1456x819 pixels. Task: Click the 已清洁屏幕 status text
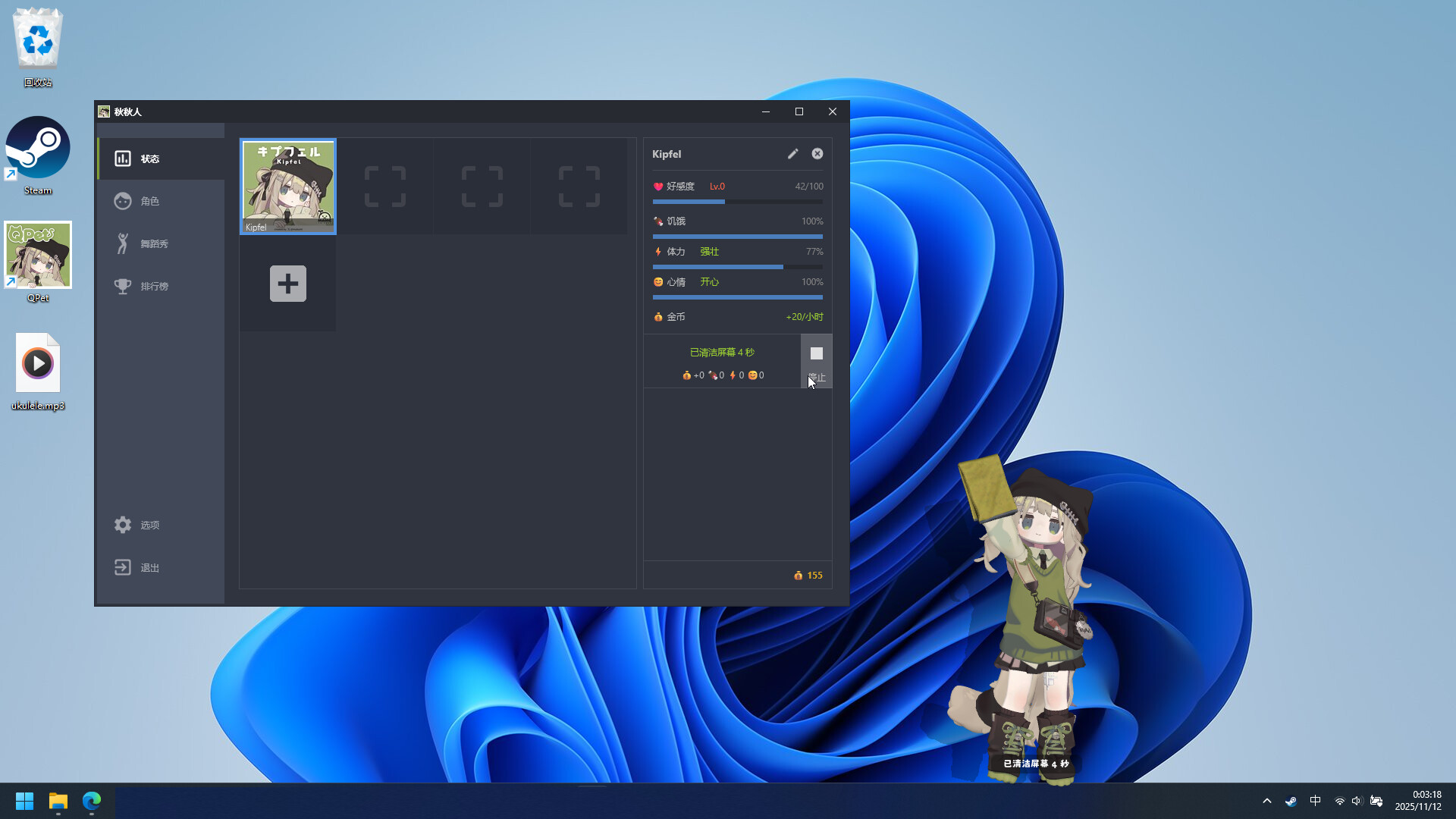[720, 352]
